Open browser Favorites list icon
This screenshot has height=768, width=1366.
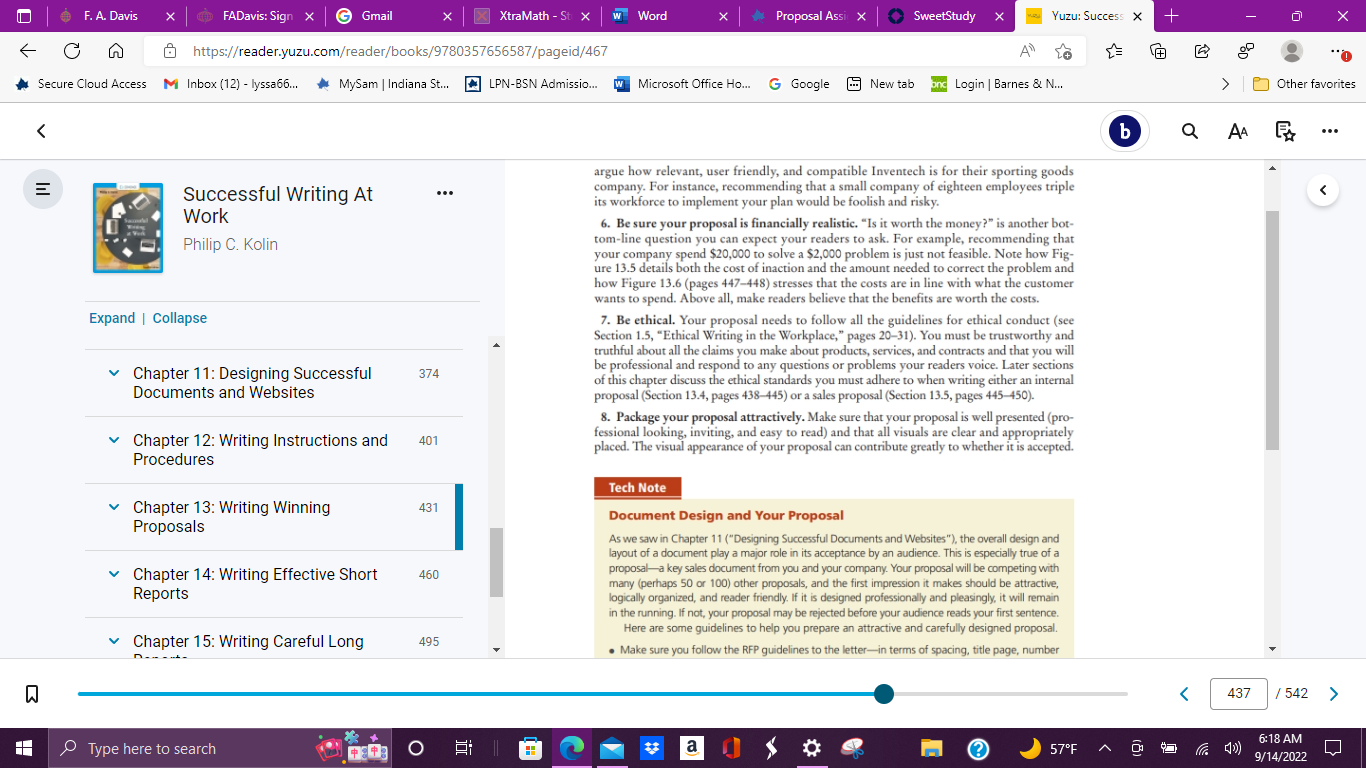1114,51
